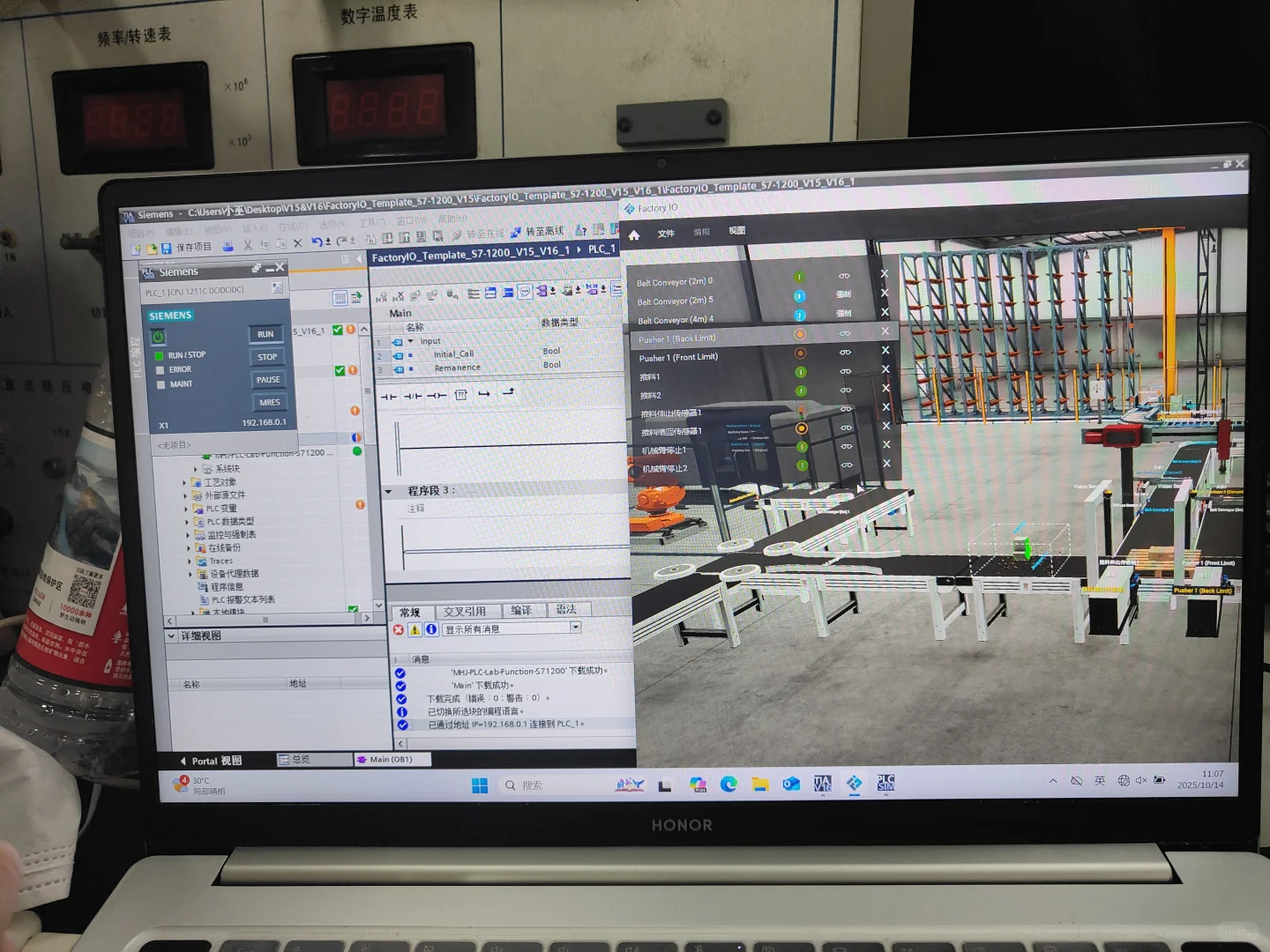
Task: Click the cut scissors icon in TIA toolbar
Action: 248,245
